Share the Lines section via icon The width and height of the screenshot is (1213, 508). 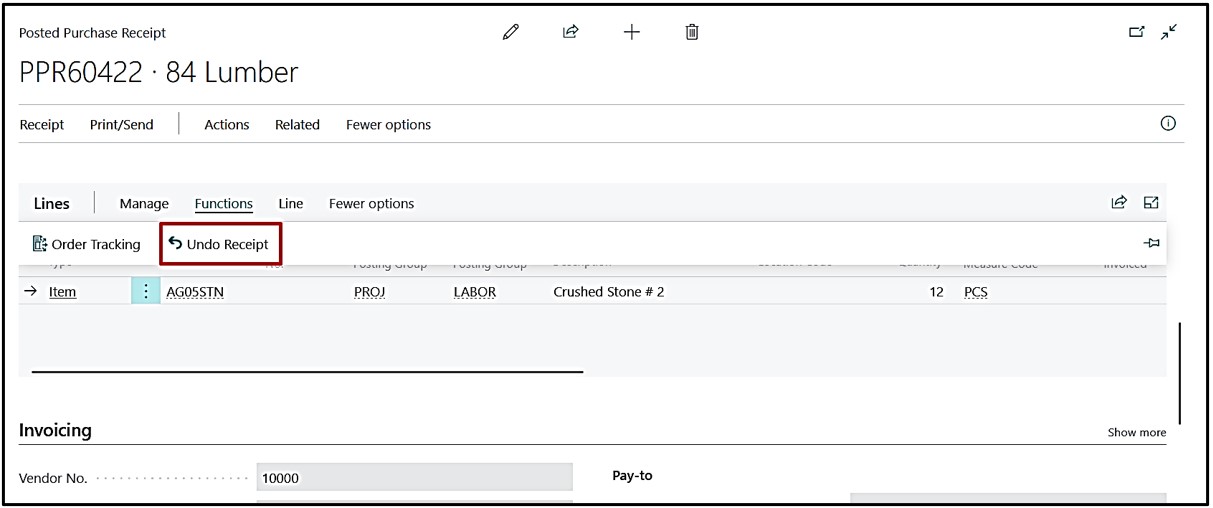pos(1119,203)
